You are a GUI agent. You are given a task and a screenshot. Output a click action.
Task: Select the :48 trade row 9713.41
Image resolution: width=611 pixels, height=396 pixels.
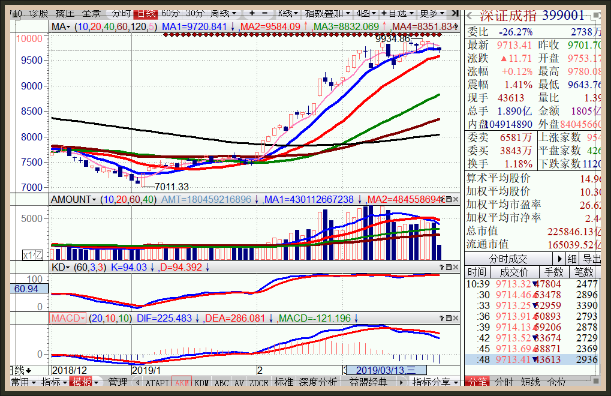[533, 359]
